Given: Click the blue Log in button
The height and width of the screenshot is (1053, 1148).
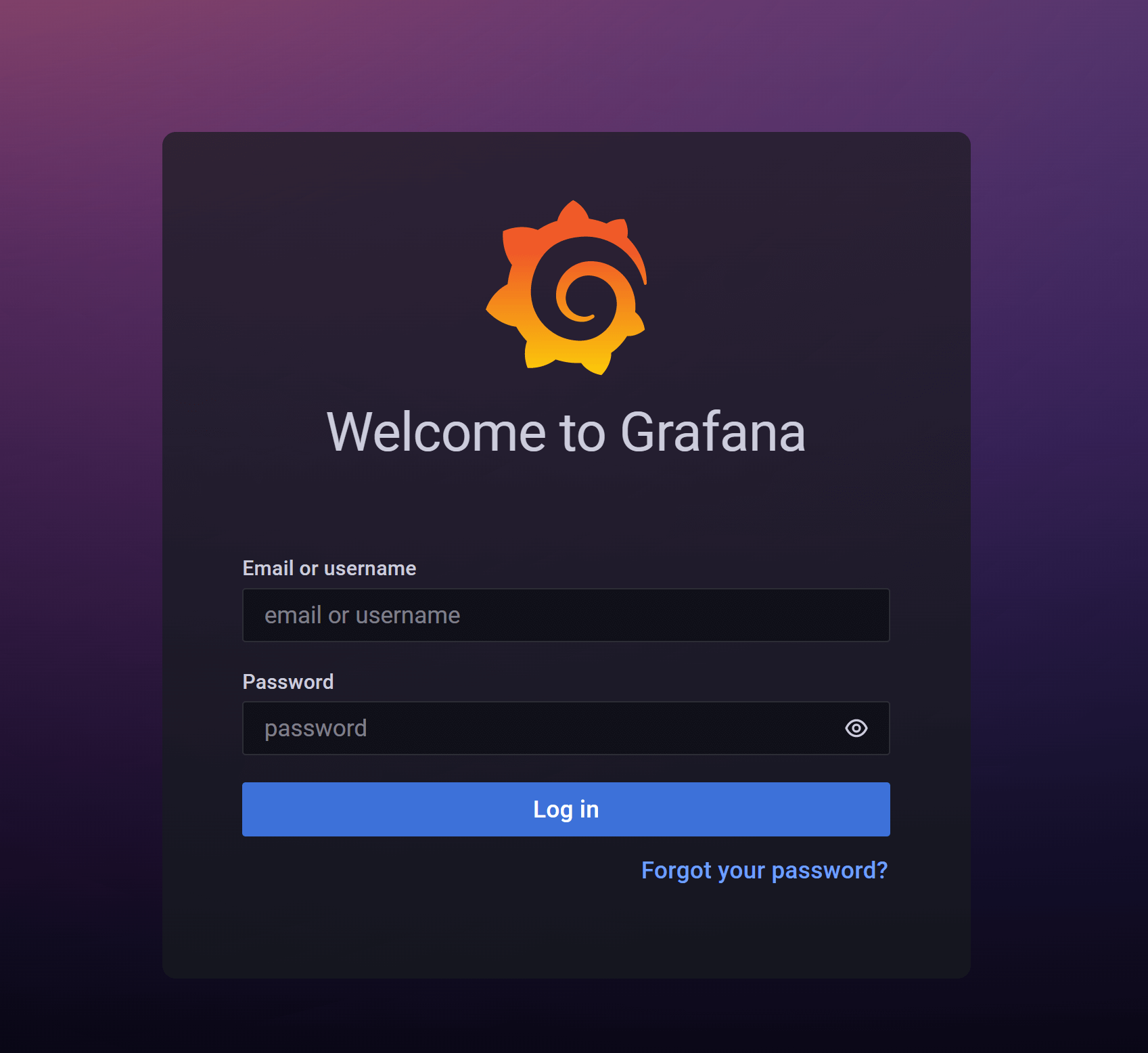Looking at the screenshot, I should 566,809.
